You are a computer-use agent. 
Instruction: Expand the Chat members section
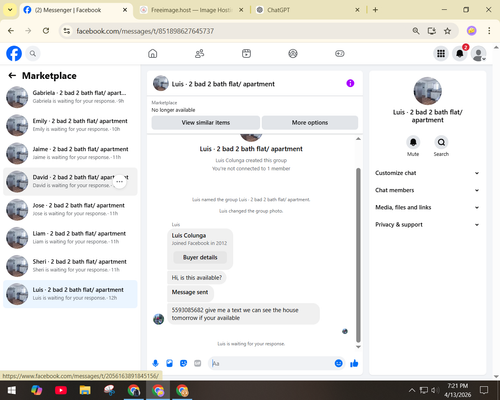pyautogui.click(x=427, y=190)
